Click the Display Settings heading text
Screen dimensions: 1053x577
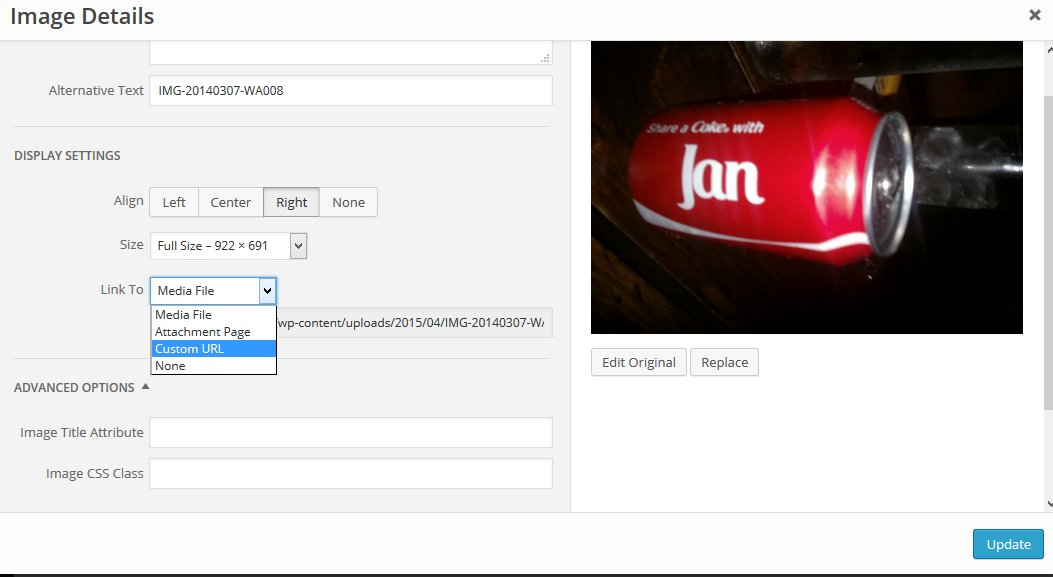[x=67, y=155]
